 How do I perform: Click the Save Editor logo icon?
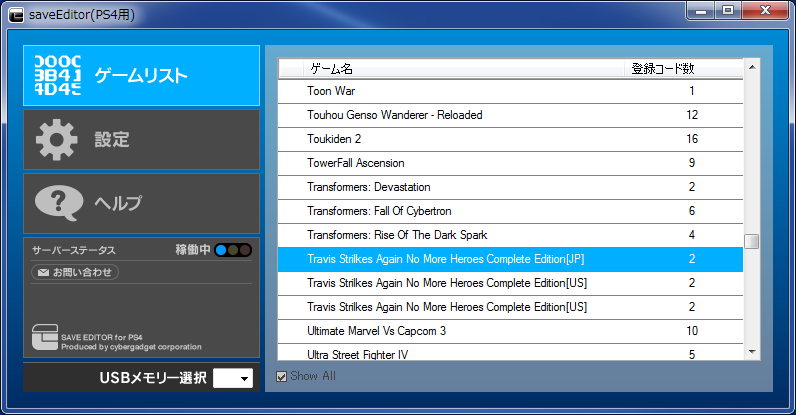point(45,337)
